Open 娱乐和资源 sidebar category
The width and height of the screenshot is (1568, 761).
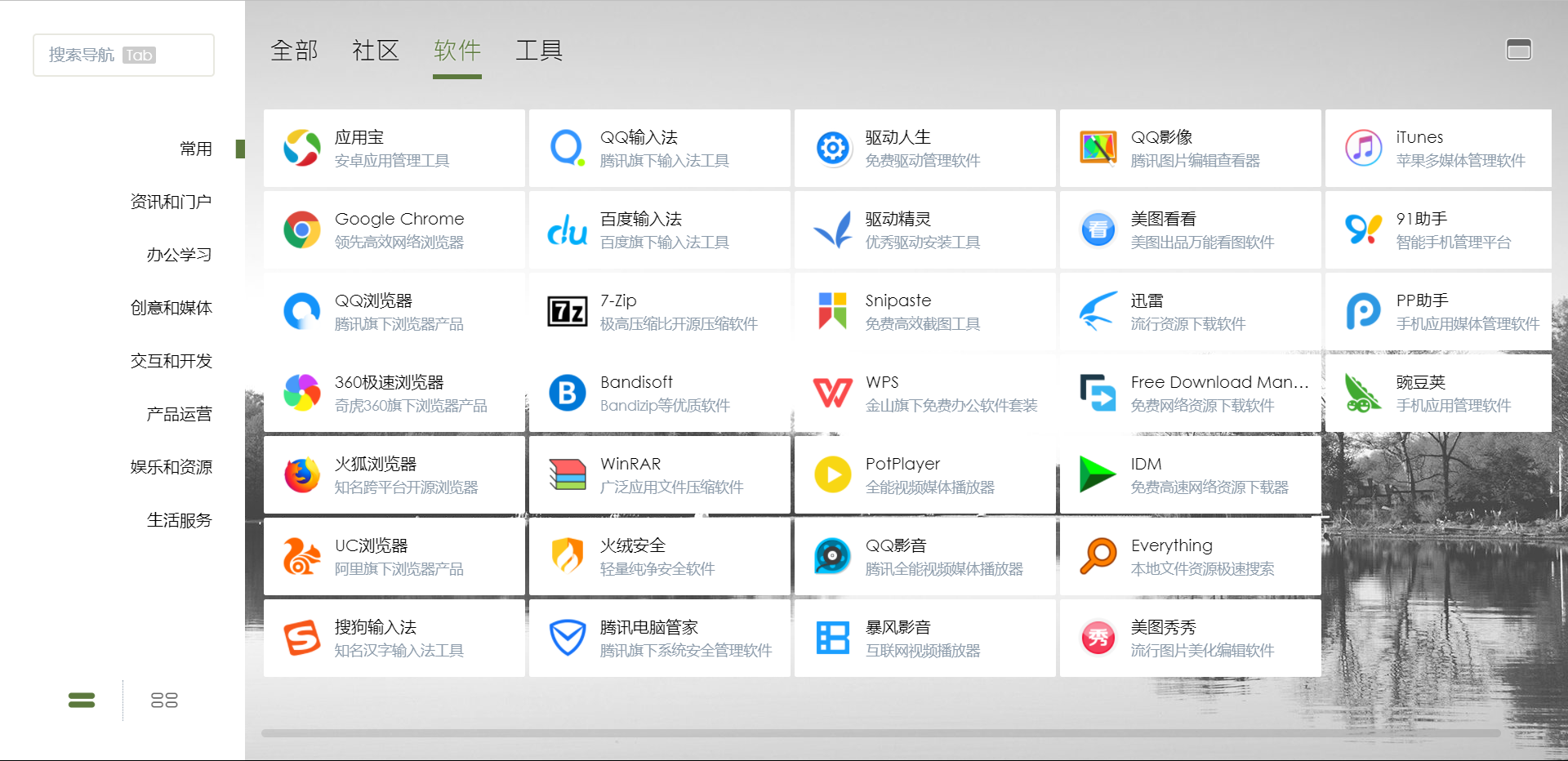[x=171, y=467]
